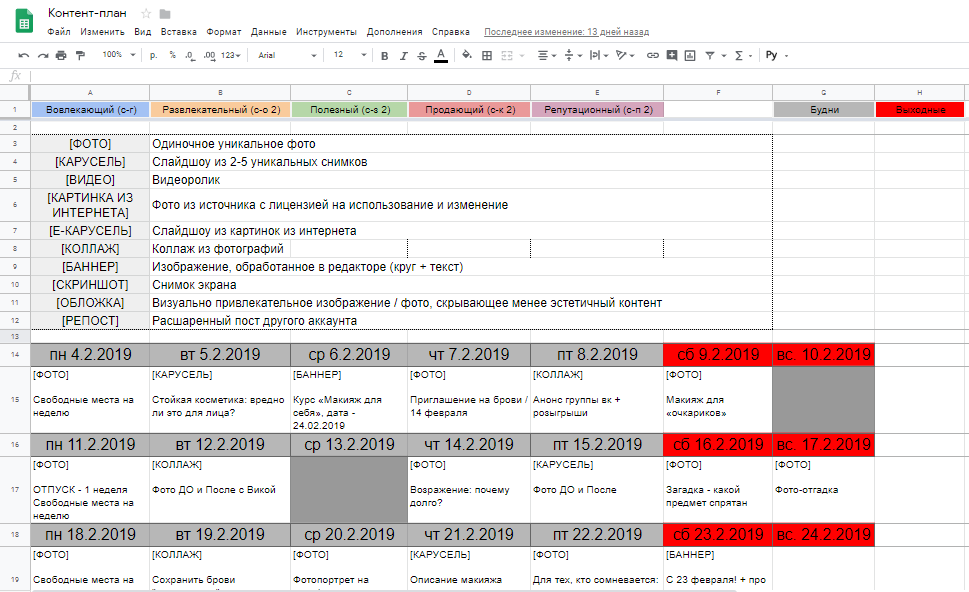The width and height of the screenshot is (969, 592).
Task: Open the Google Sheets home icon
Action: (24, 21)
